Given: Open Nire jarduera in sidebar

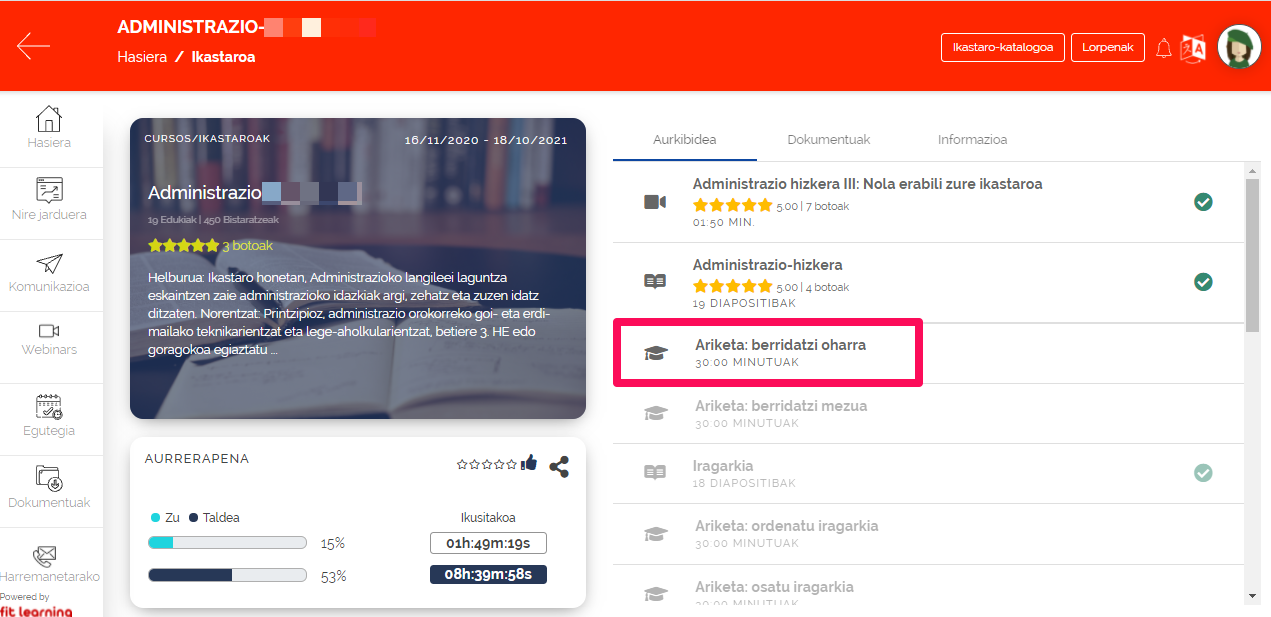Looking at the screenshot, I should tap(49, 191).
